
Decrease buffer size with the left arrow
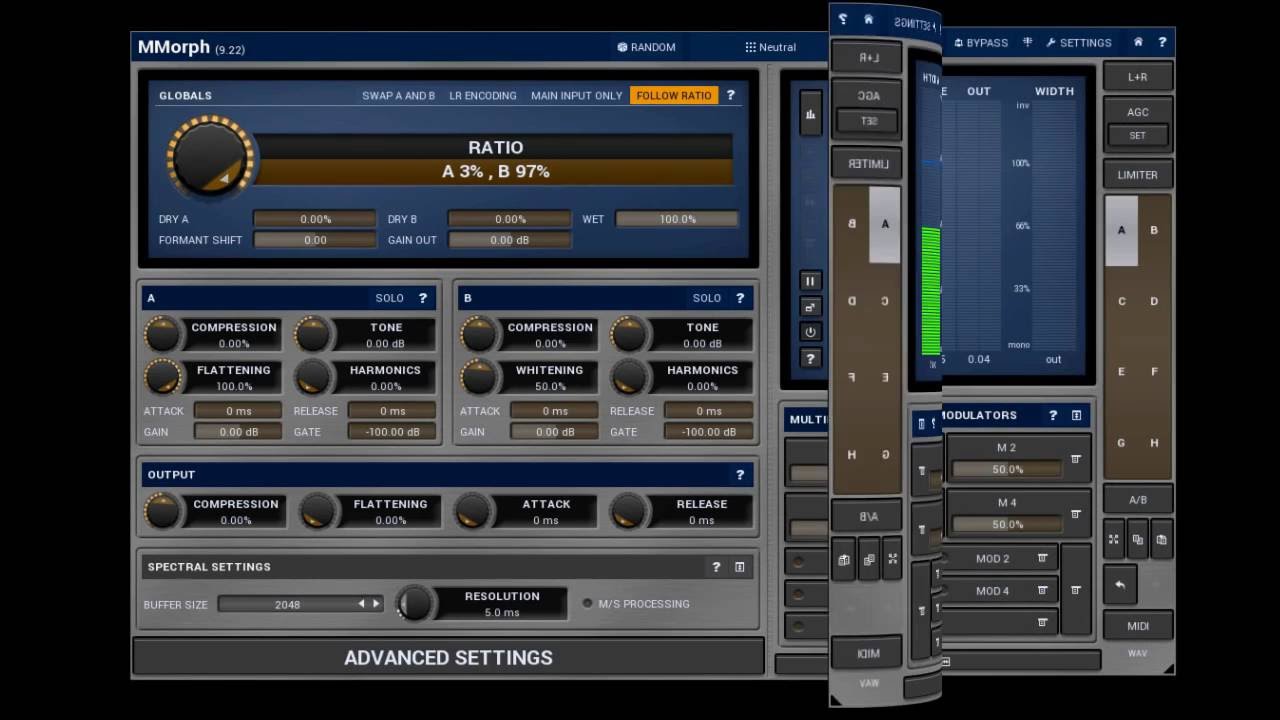(362, 604)
